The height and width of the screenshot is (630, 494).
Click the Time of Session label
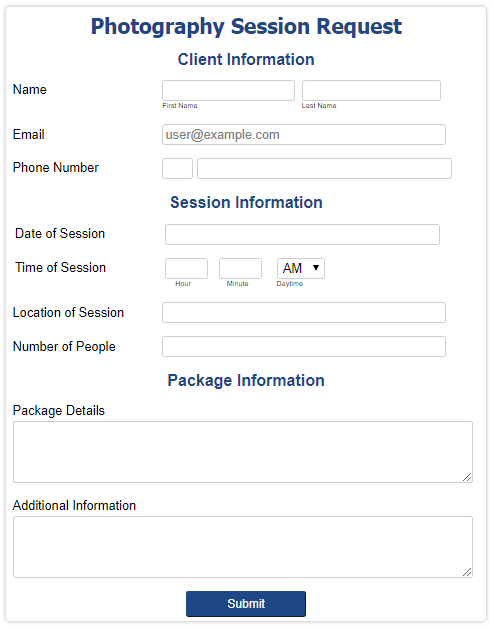click(61, 267)
